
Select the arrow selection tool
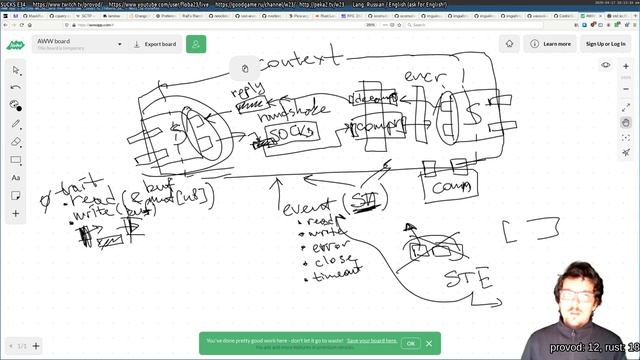[16, 70]
